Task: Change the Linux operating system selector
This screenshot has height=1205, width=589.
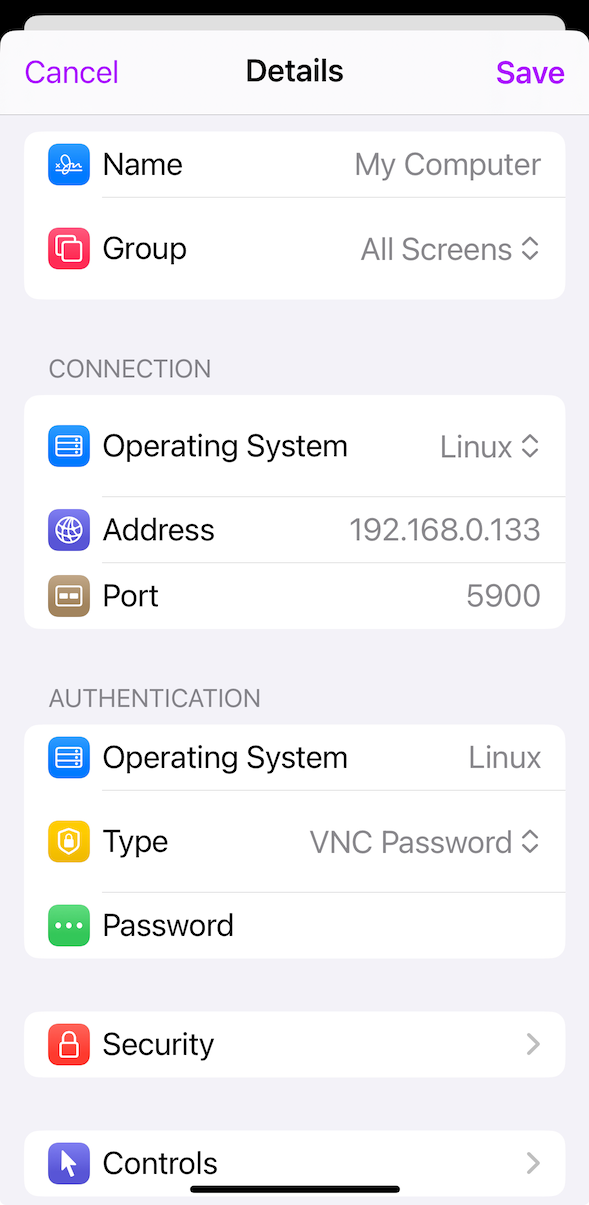Action: [x=490, y=447]
